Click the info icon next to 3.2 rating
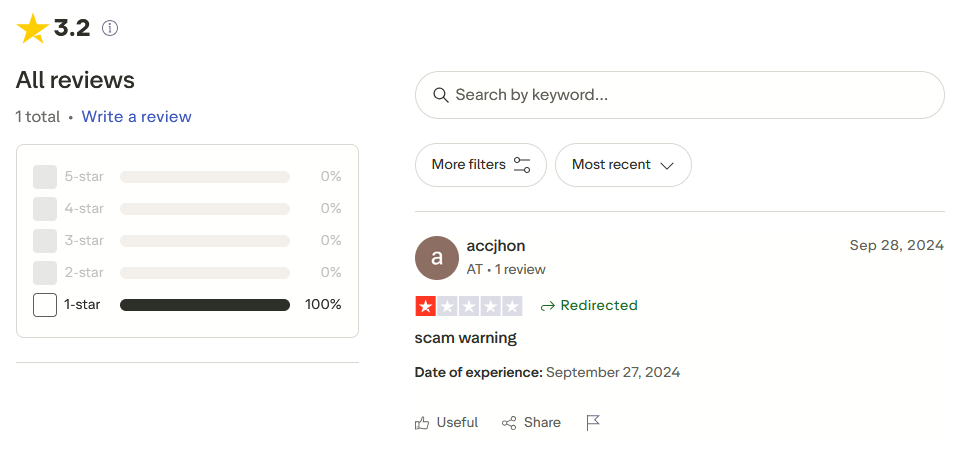 [110, 29]
